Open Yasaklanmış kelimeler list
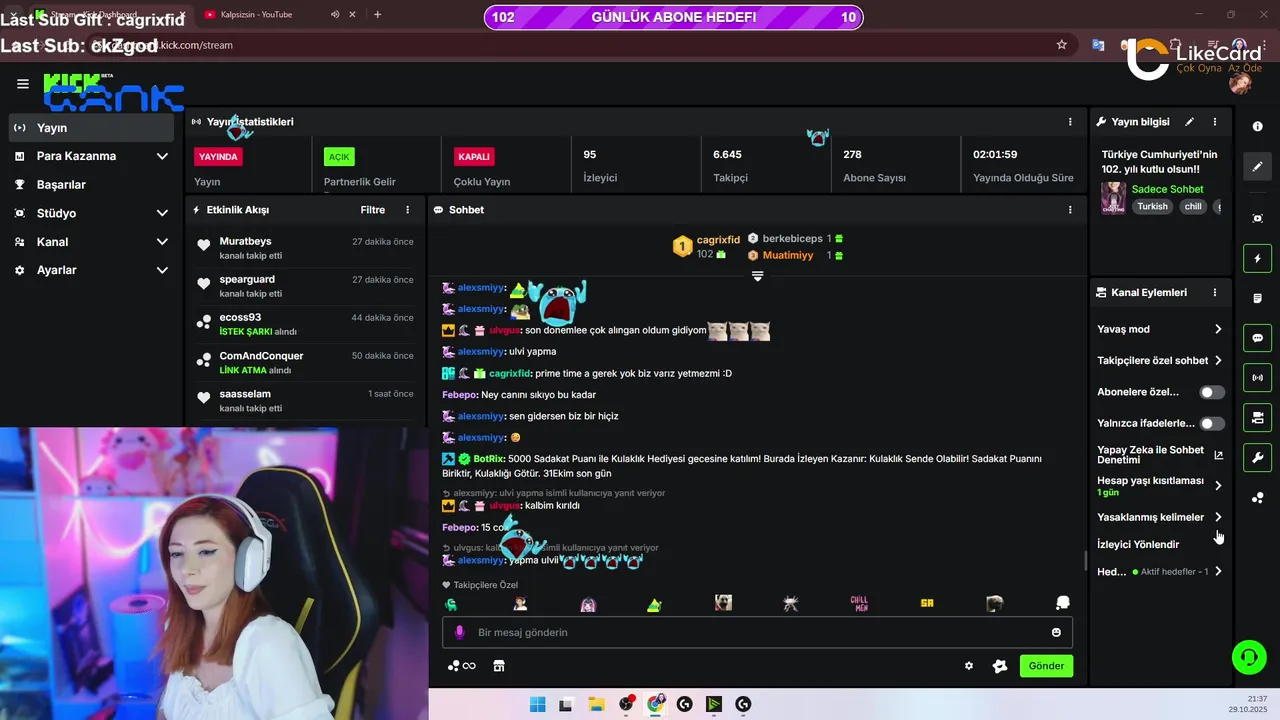This screenshot has height=720, width=1280. tap(1160, 517)
